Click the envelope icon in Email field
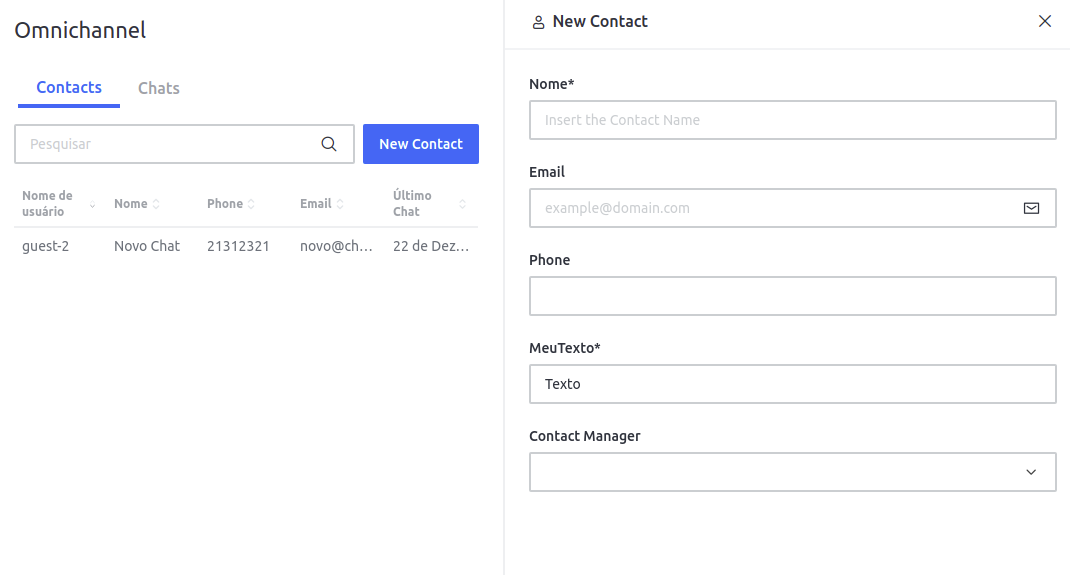1070x575 pixels. pyautogui.click(x=1031, y=208)
